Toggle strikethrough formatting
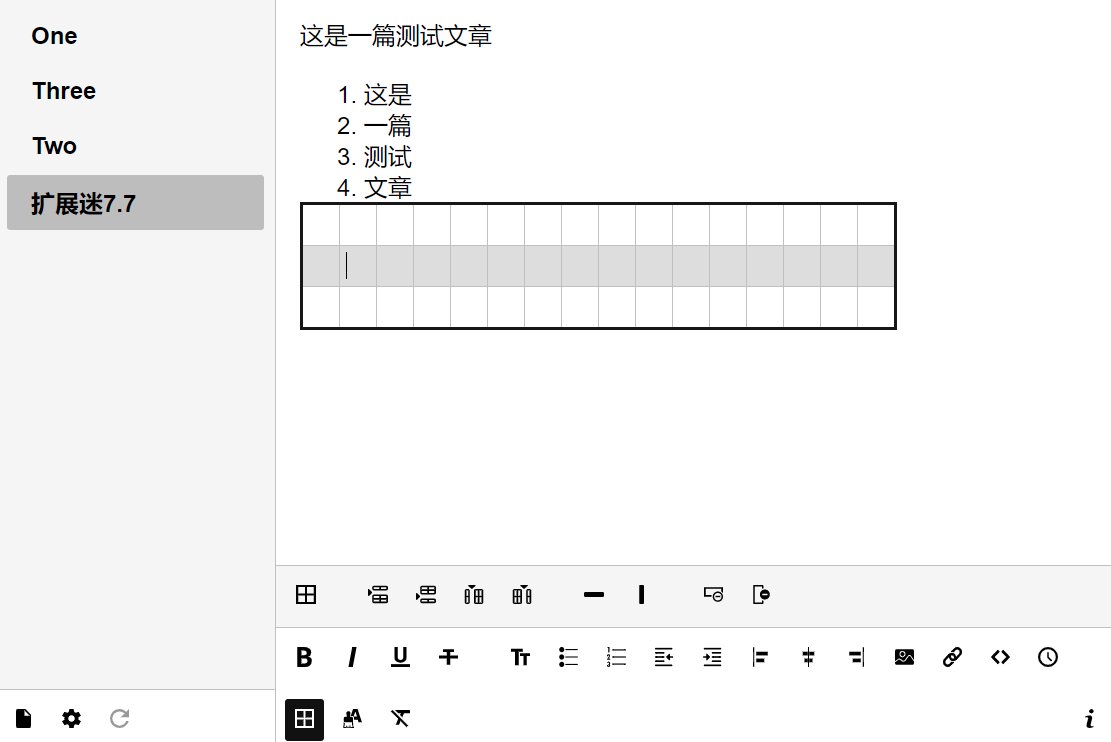 point(449,658)
